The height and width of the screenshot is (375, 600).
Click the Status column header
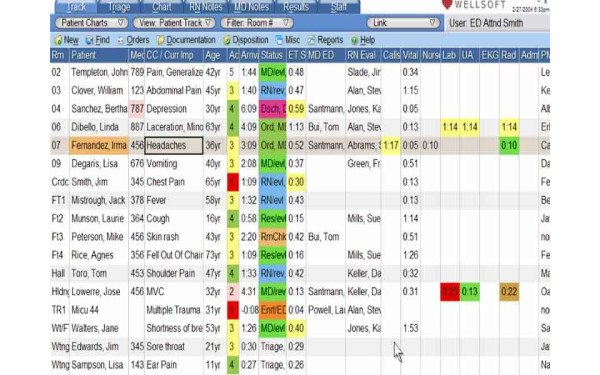272,55
